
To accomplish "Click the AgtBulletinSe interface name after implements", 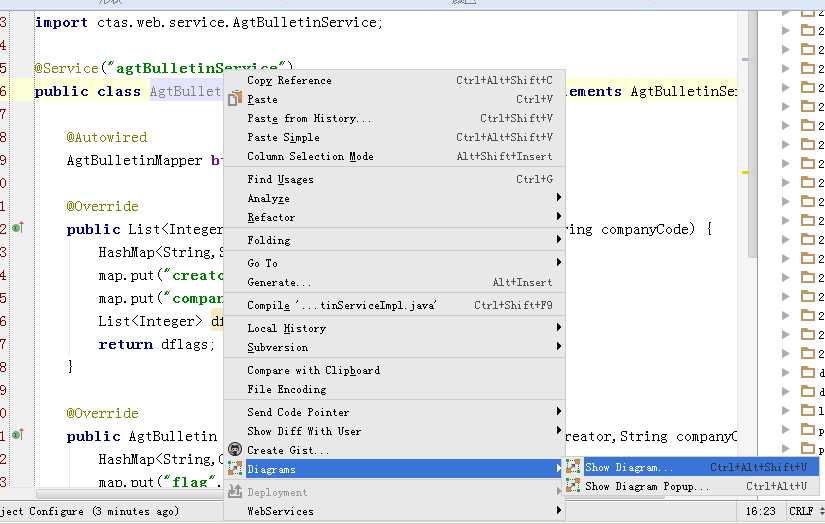I will 683,92.
